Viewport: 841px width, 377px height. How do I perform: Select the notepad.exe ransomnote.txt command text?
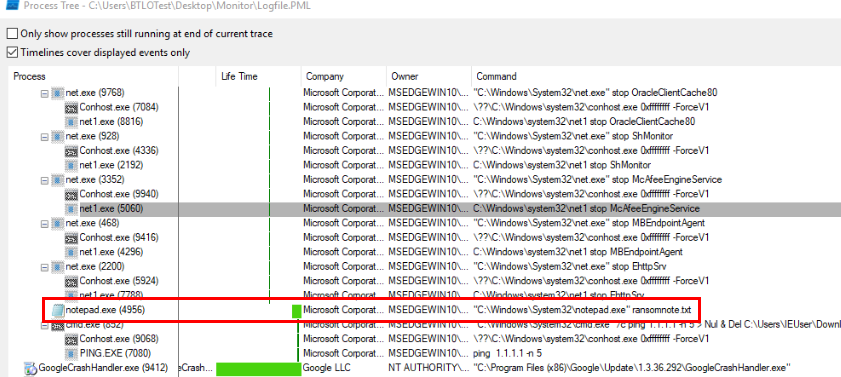582,310
